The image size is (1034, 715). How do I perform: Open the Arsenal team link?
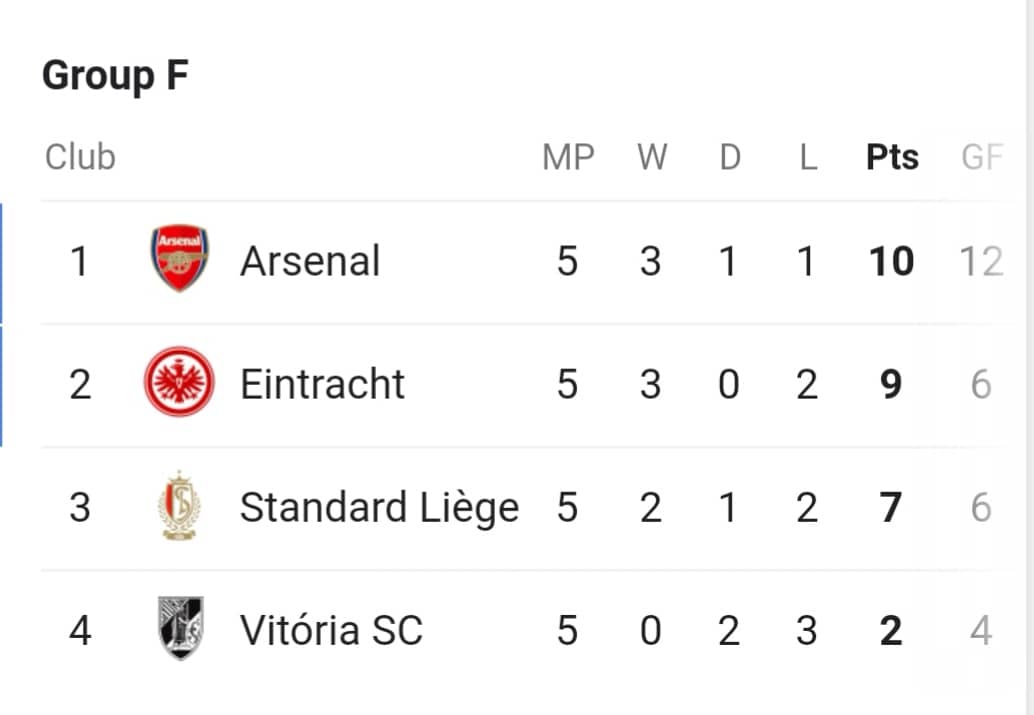click(310, 261)
